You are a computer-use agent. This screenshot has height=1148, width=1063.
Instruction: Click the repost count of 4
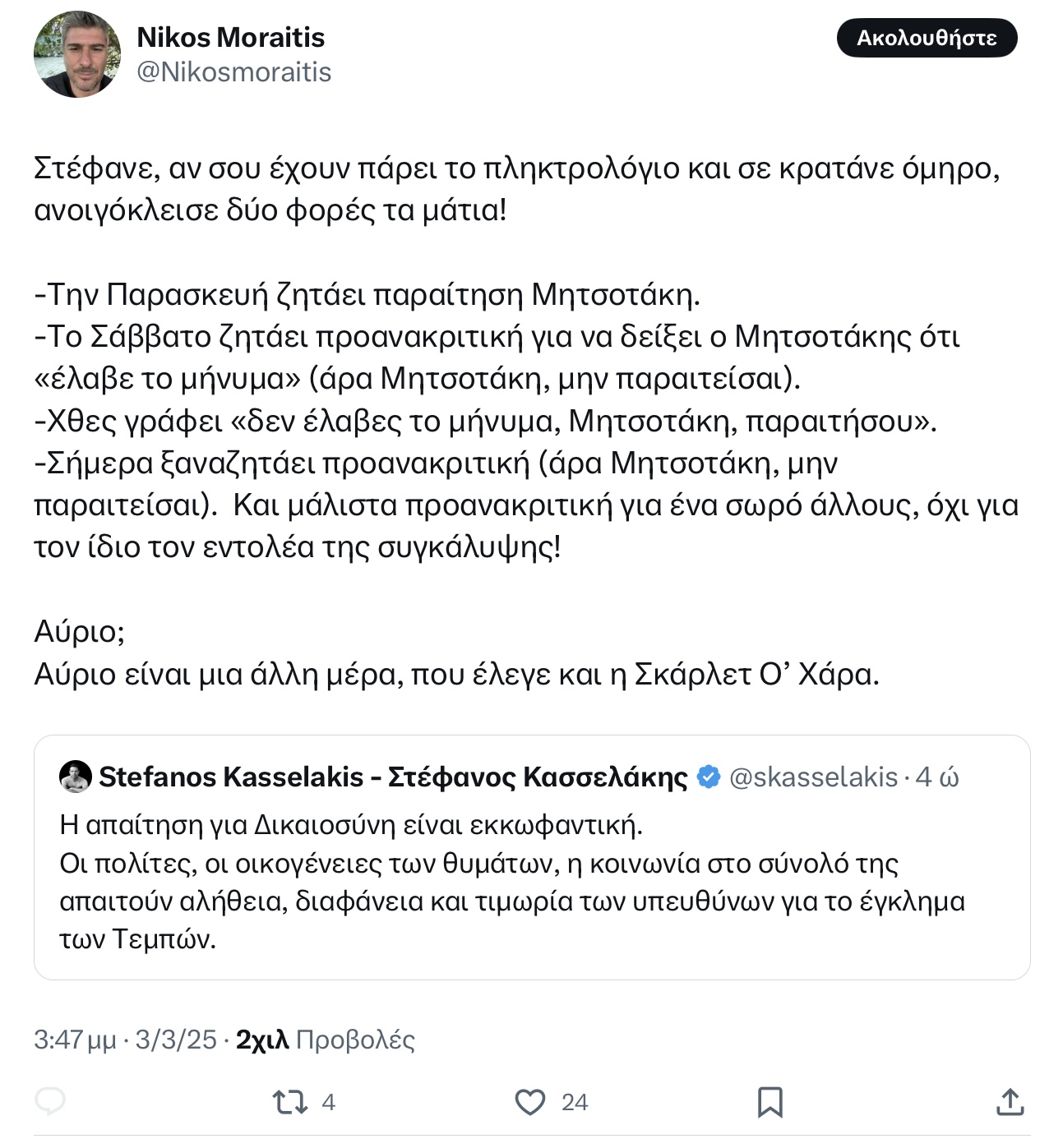[328, 1102]
